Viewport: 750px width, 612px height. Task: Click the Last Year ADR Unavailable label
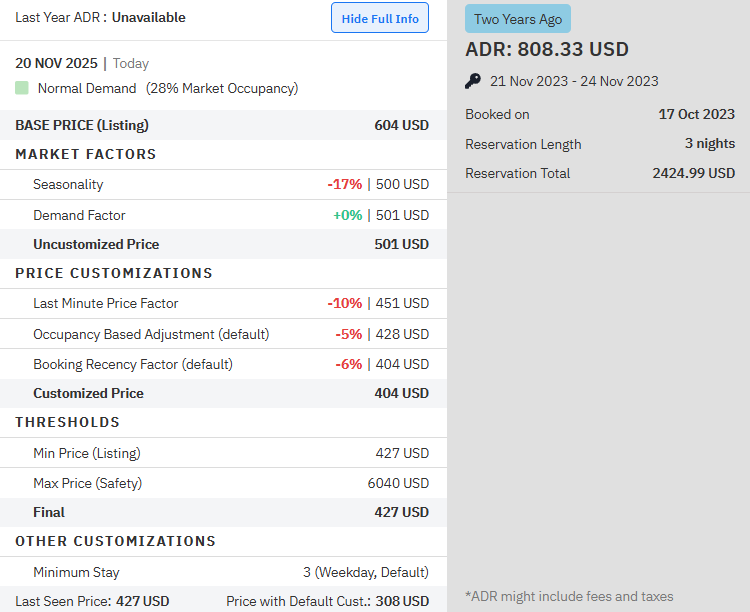100,17
